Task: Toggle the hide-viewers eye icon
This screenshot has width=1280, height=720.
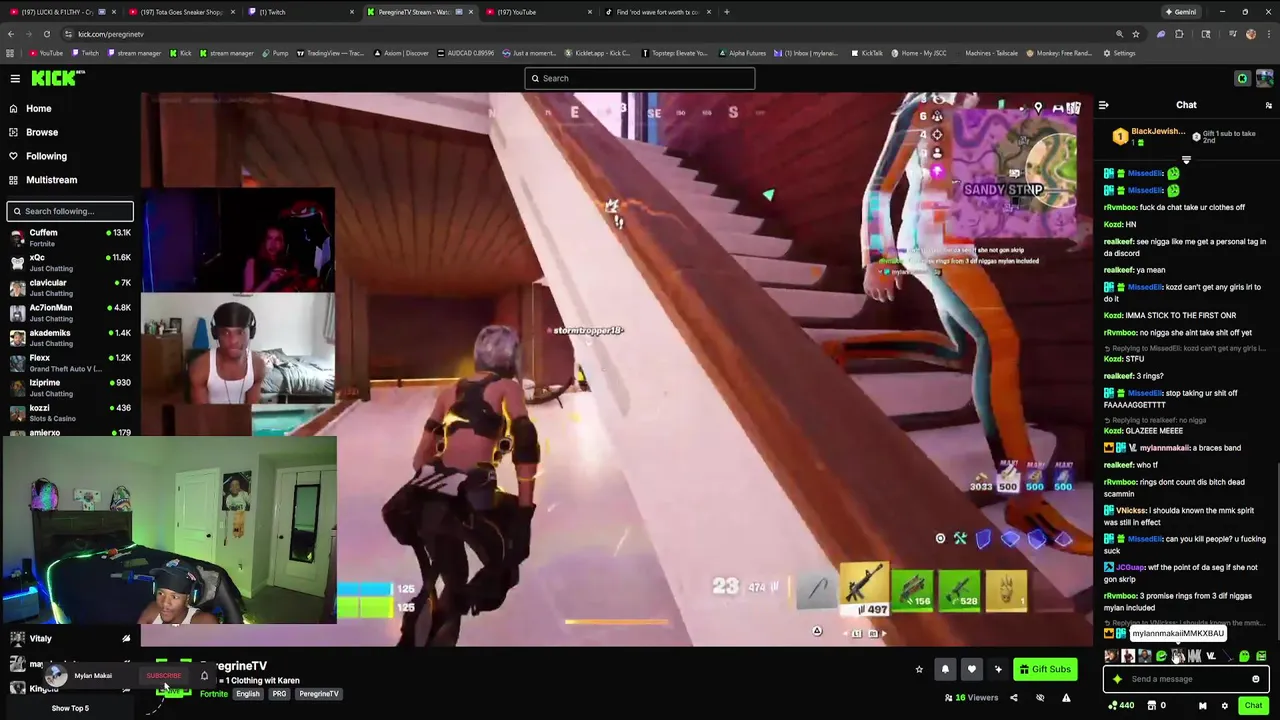Action: click(x=1040, y=698)
